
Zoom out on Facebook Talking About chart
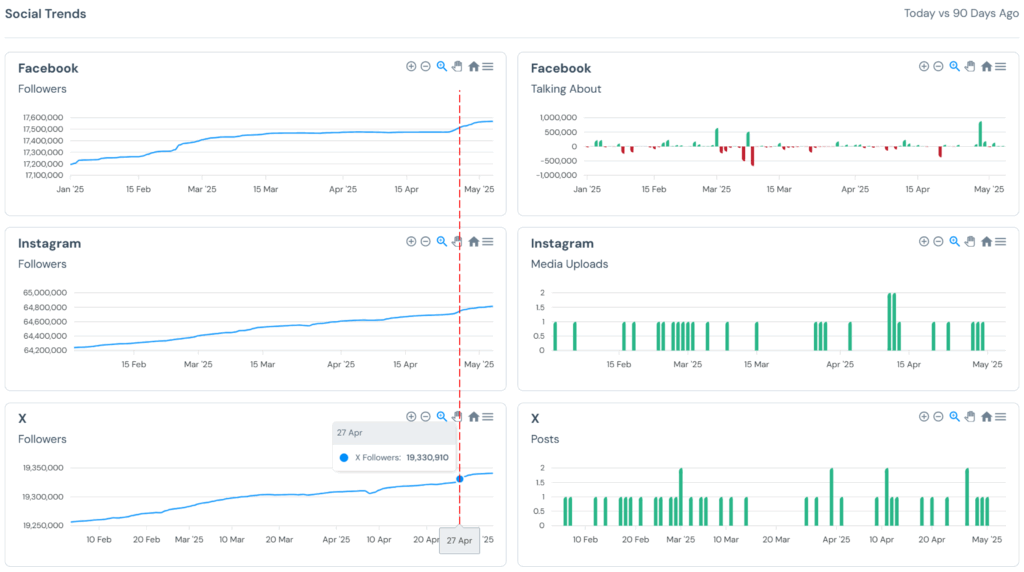(x=938, y=67)
